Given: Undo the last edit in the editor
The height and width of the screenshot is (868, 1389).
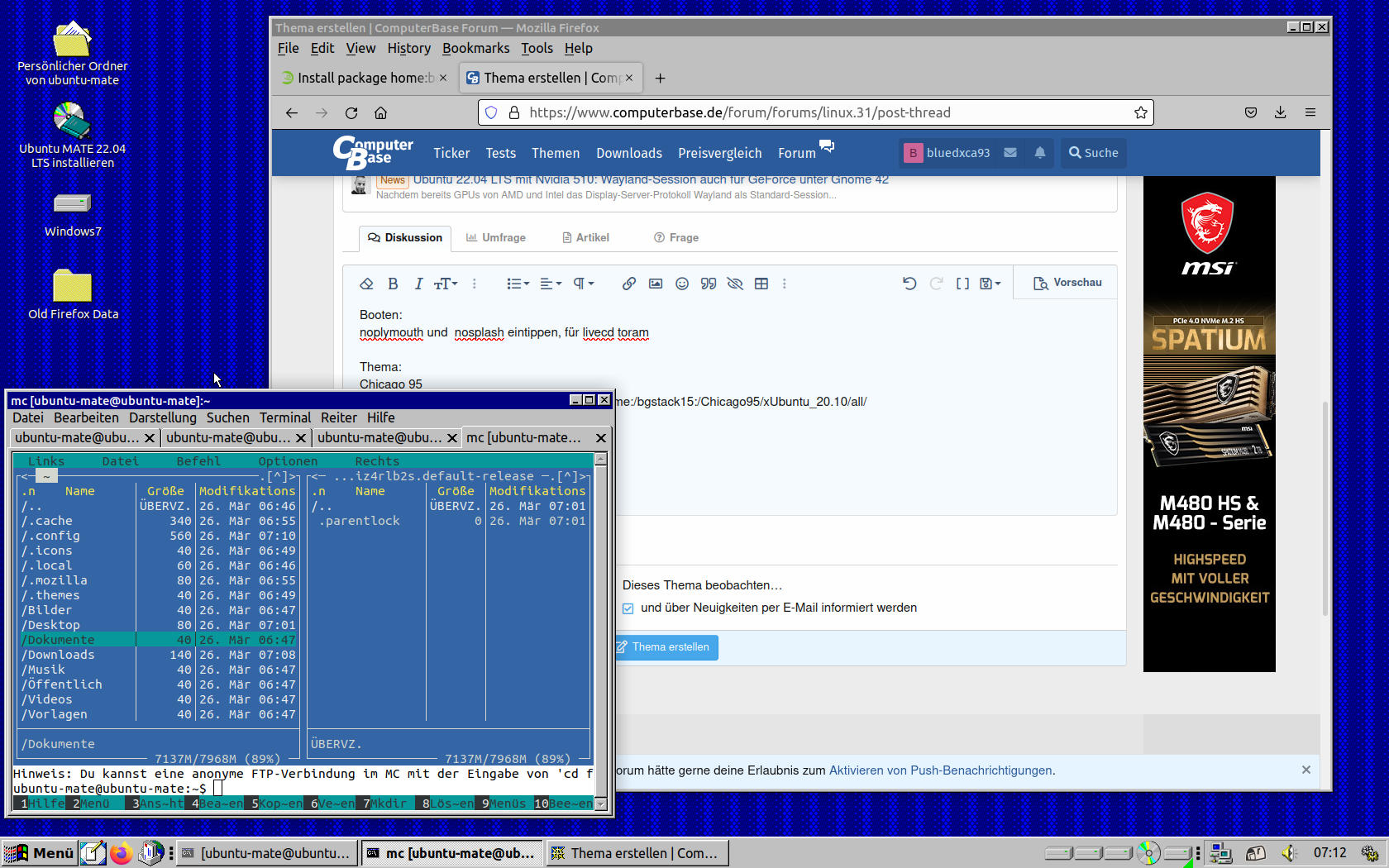Looking at the screenshot, I should click(909, 284).
